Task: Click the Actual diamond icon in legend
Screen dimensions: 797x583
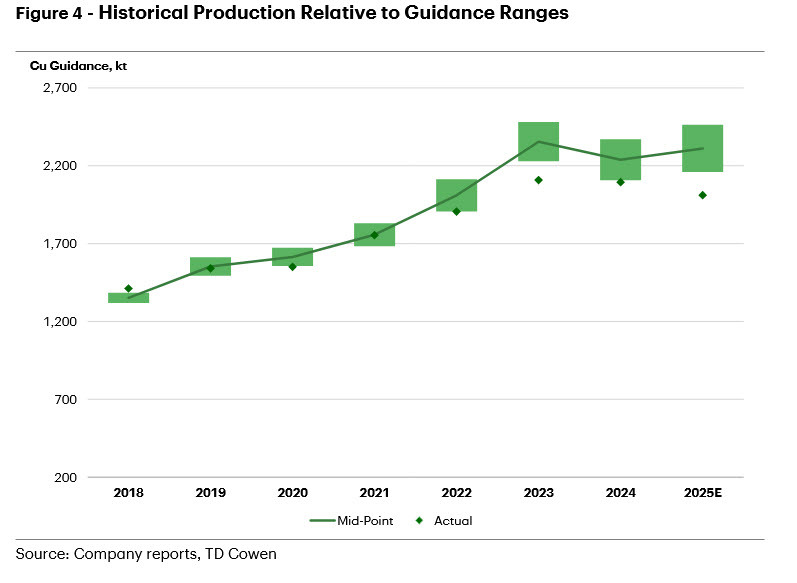Action: 420,520
